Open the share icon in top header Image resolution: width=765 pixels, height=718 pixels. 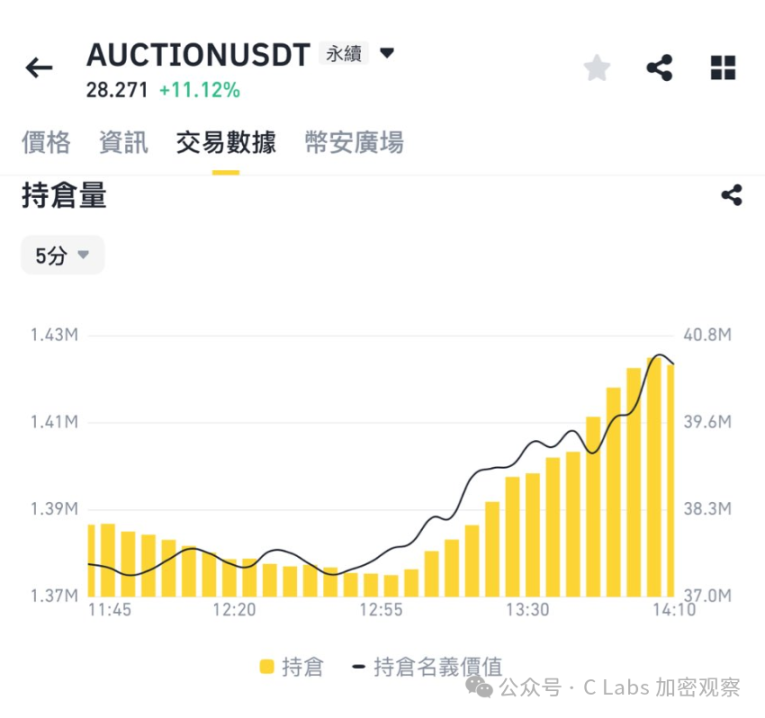click(660, 68)
